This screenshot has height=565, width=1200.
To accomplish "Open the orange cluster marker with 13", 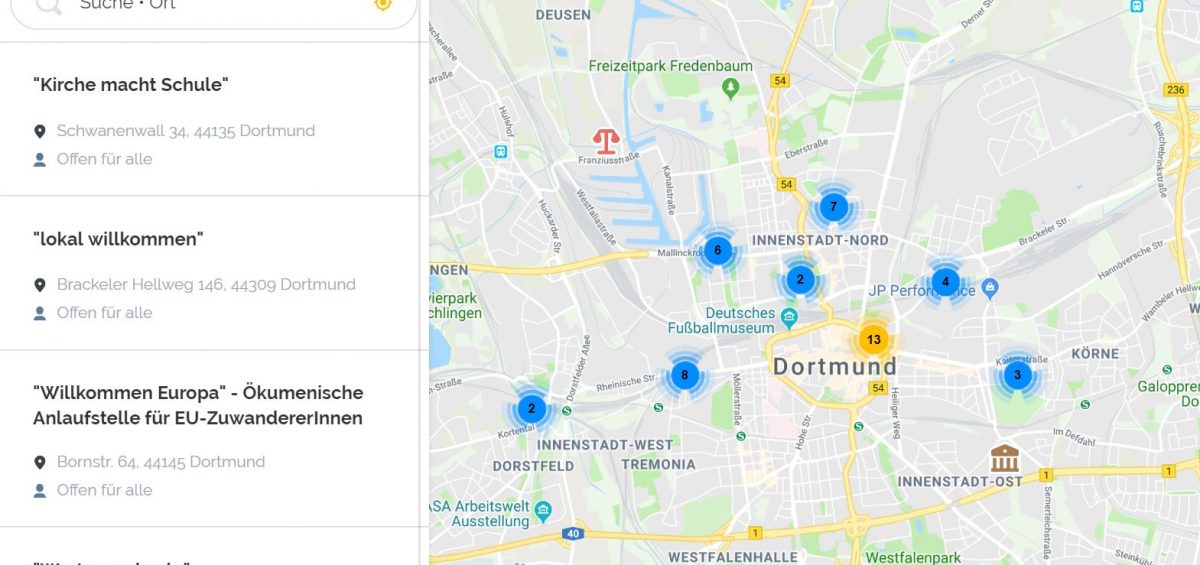I will (x=874, y=339).
